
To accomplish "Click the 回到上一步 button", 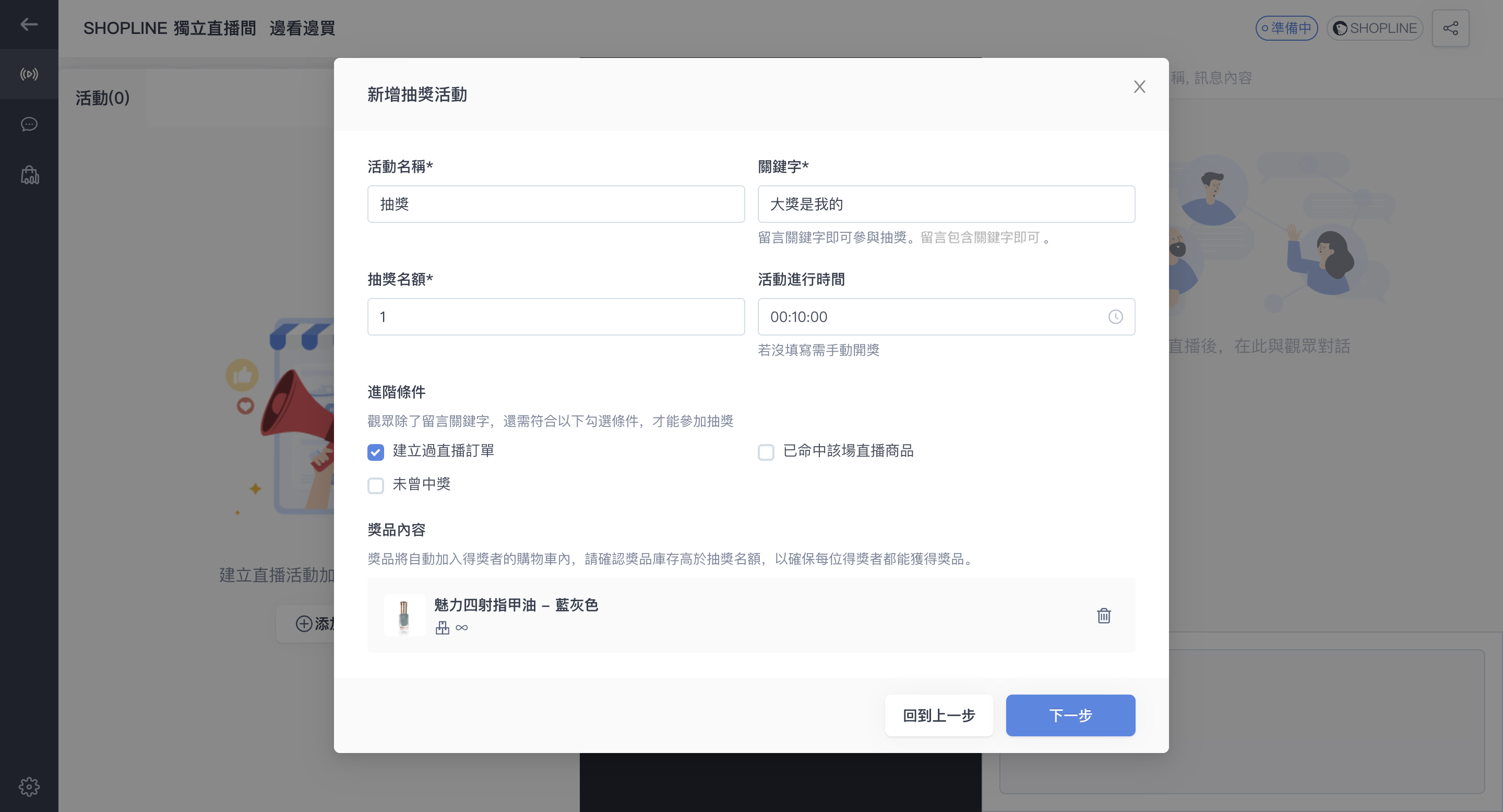I will (x=939, y=715).
